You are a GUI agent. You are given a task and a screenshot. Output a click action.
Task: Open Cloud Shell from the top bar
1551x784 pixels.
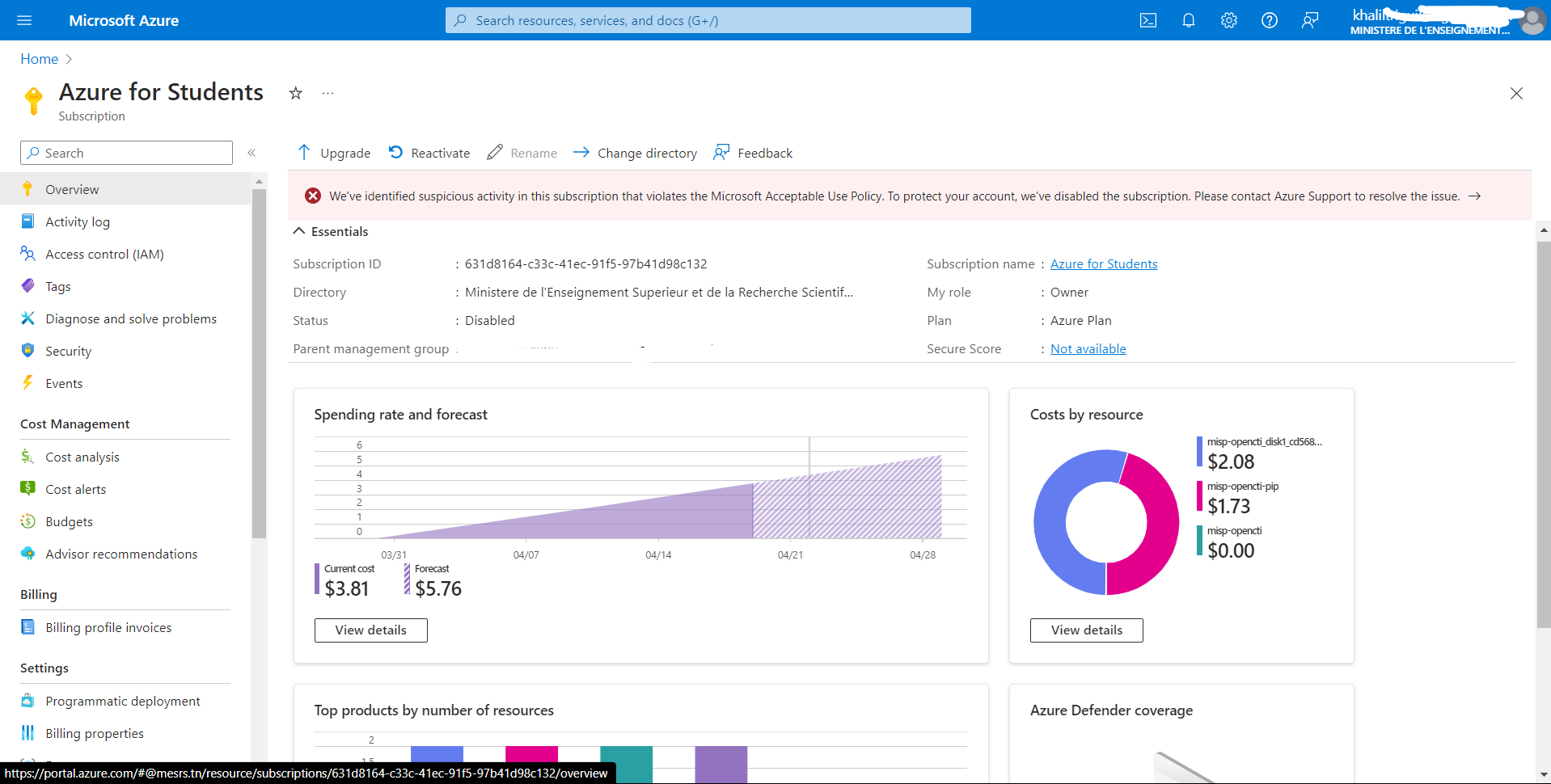(x=1148, y=20)
